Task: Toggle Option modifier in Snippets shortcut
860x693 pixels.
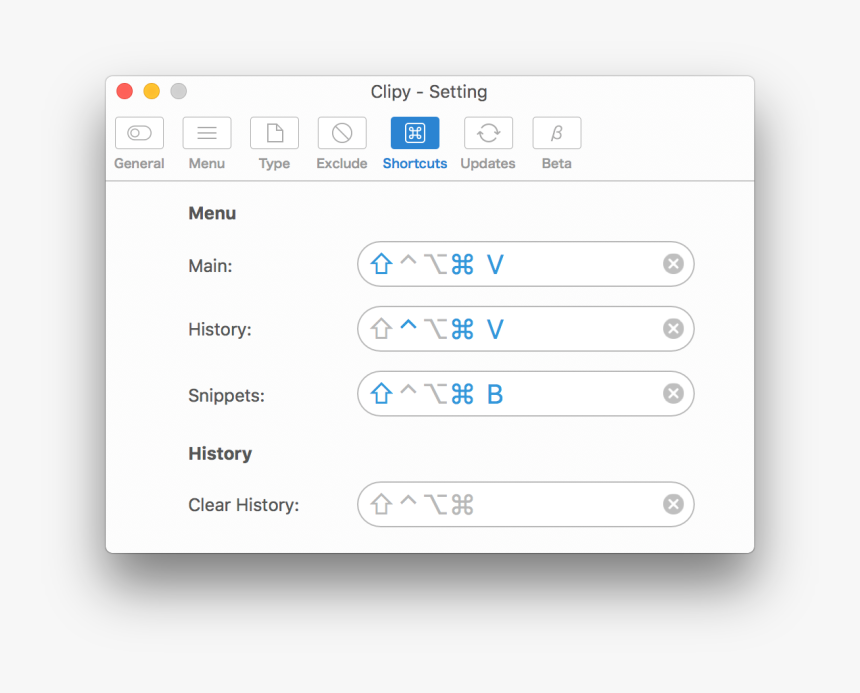Action: [x=436, y=394]
